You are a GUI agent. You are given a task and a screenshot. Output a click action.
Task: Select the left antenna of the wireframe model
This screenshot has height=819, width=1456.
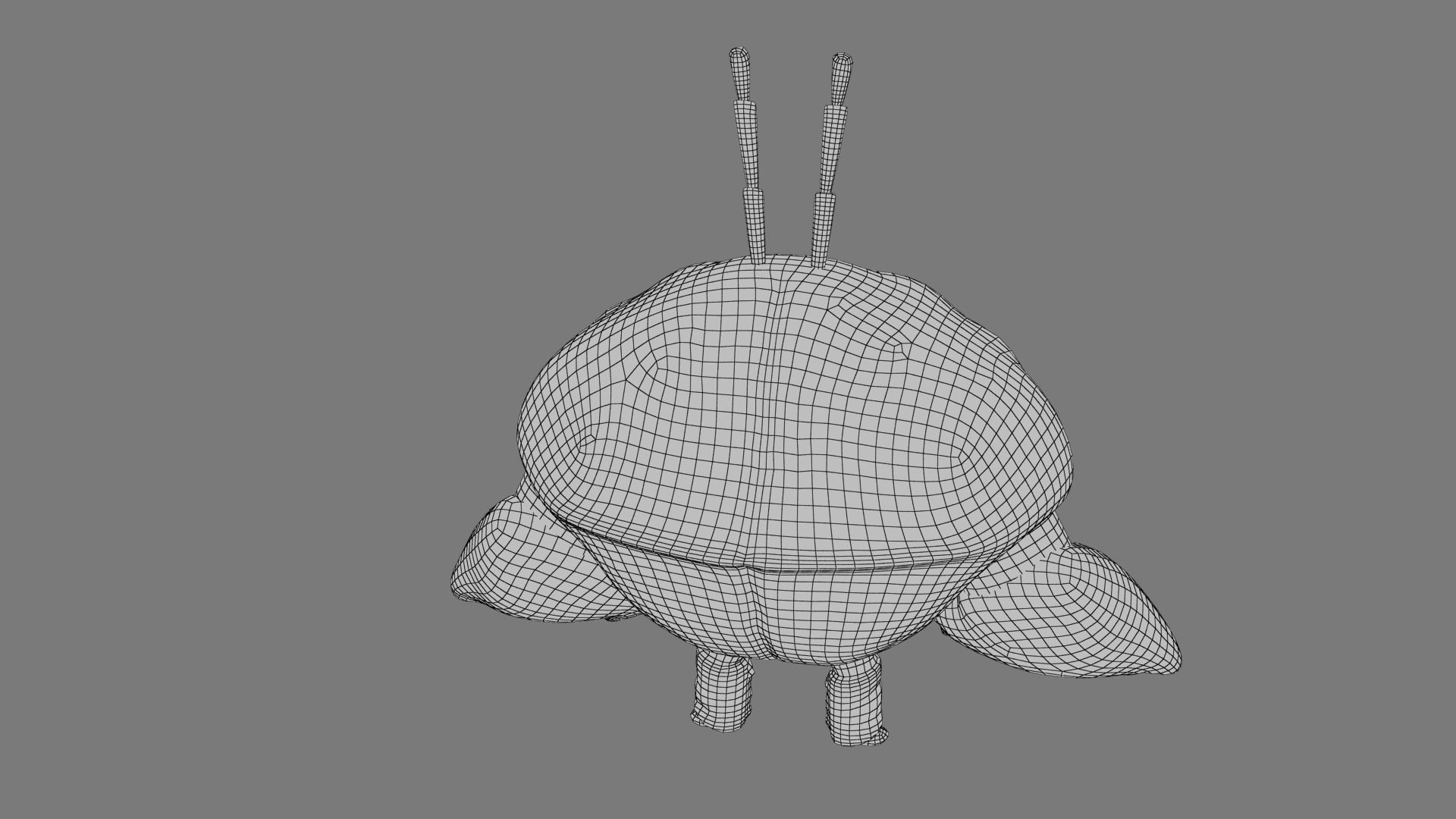(x=747, y=155)
